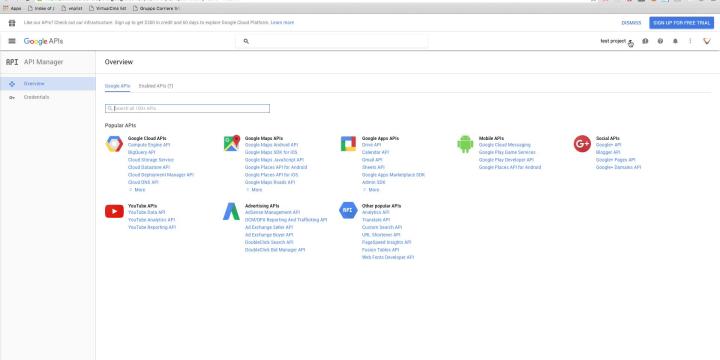Open Fusion Tables API link
The height and width of the screenshot is (360, 720).
pyautogui.click(x=381, y=250)
